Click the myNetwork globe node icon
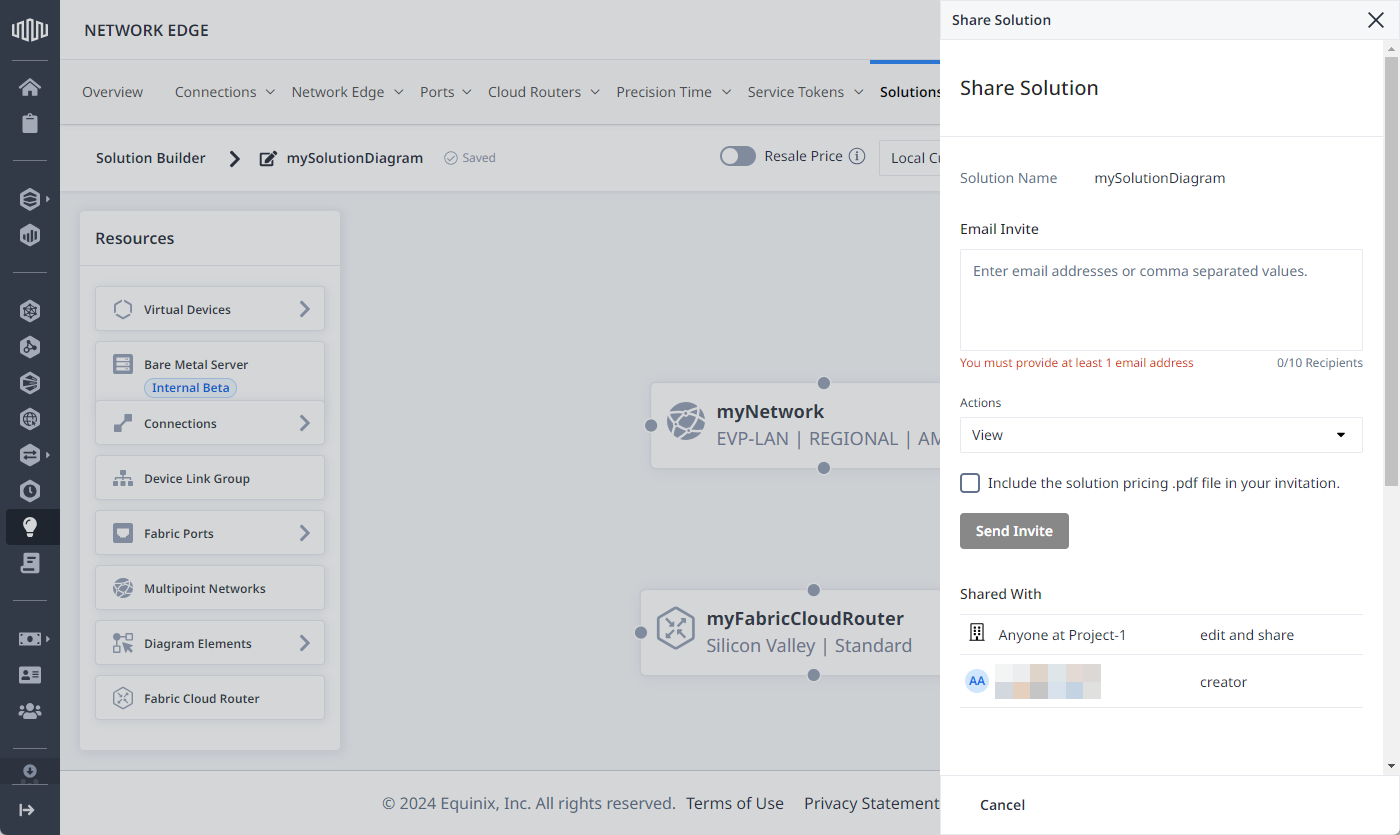The height and width of the screenshot is (835, 1400). click(x=686, y=422)
